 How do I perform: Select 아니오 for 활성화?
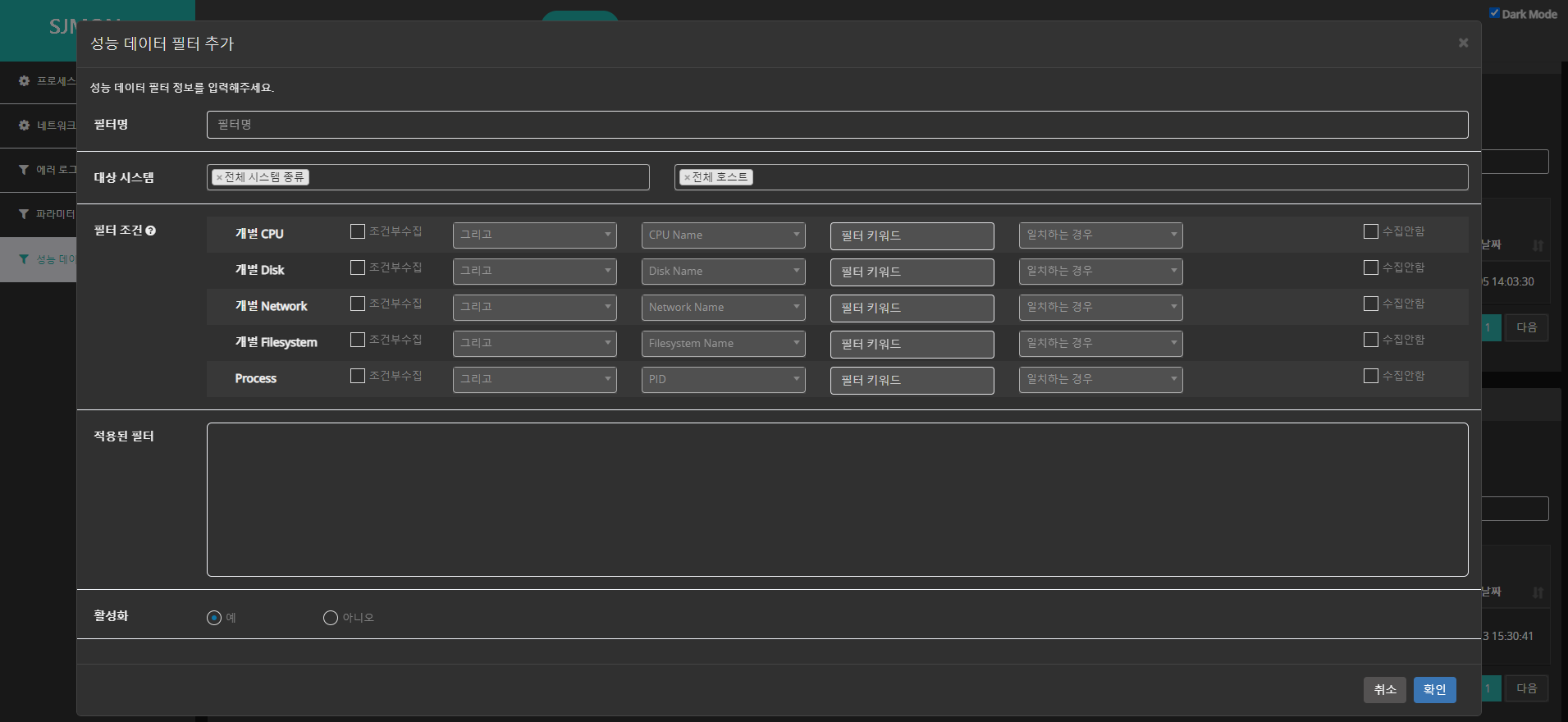331,618
